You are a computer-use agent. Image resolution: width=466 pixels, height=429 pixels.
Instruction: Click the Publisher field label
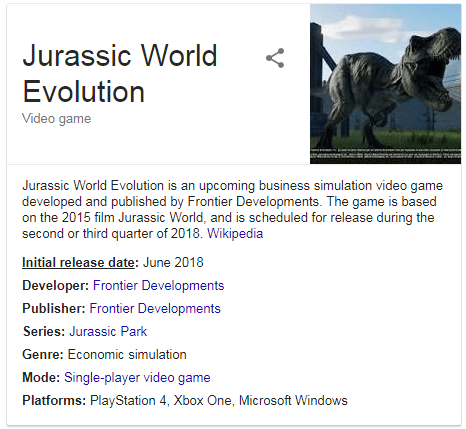coord(54,309)
